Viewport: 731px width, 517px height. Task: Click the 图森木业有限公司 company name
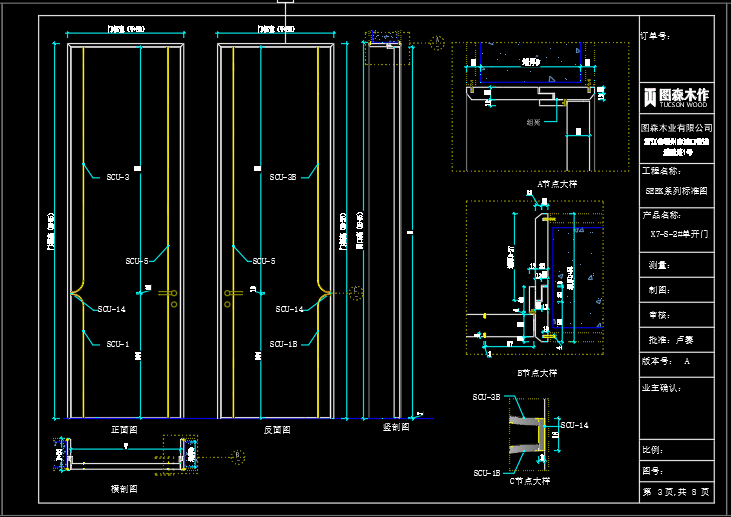point(677,128)
